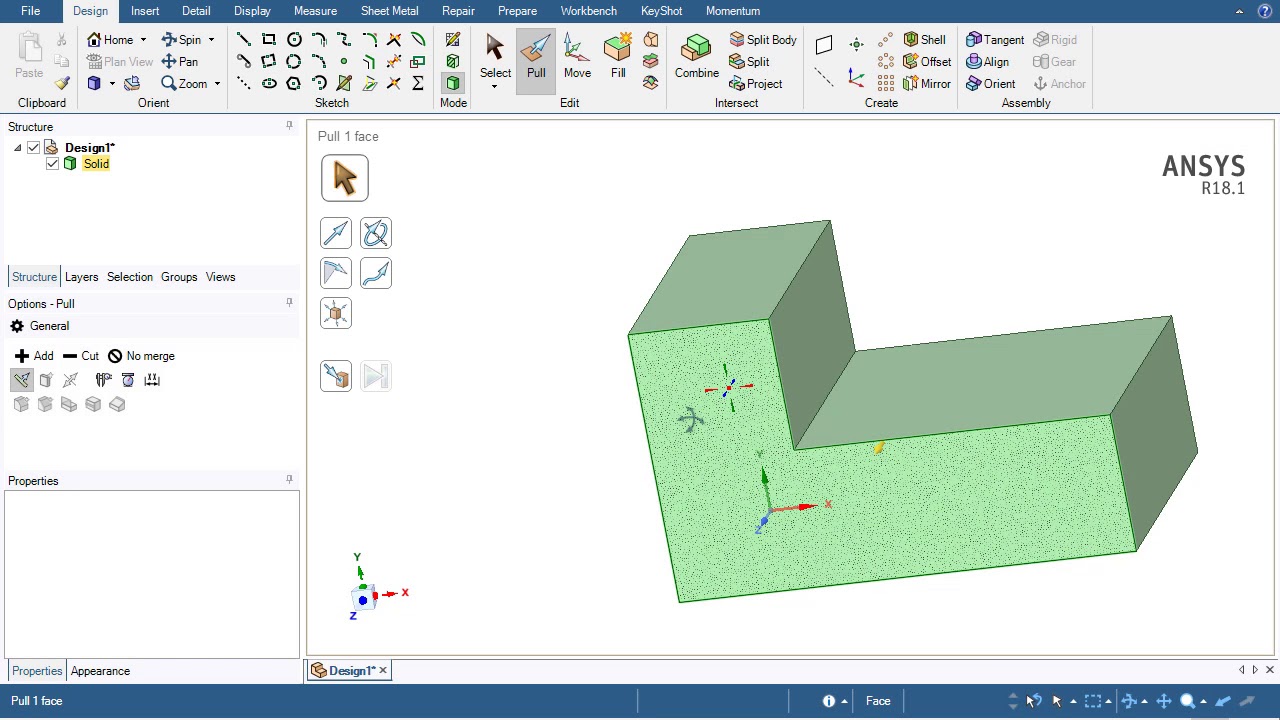Image resolution: width=1280 pixels, height=720 pixels.
Task: Open the status bar info dropdown
Action: (844, 701)
